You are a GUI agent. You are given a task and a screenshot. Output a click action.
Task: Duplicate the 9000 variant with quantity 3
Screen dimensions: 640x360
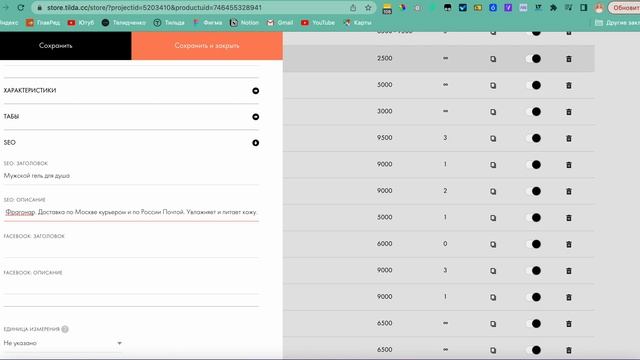[x=493, y=271]
